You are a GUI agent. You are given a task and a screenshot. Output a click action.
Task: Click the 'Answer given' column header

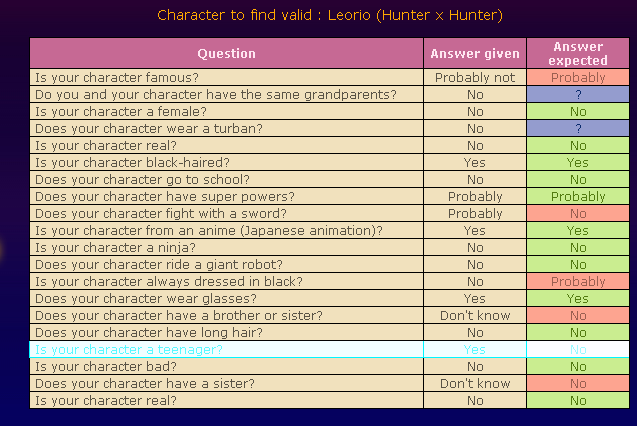point(475,53)
